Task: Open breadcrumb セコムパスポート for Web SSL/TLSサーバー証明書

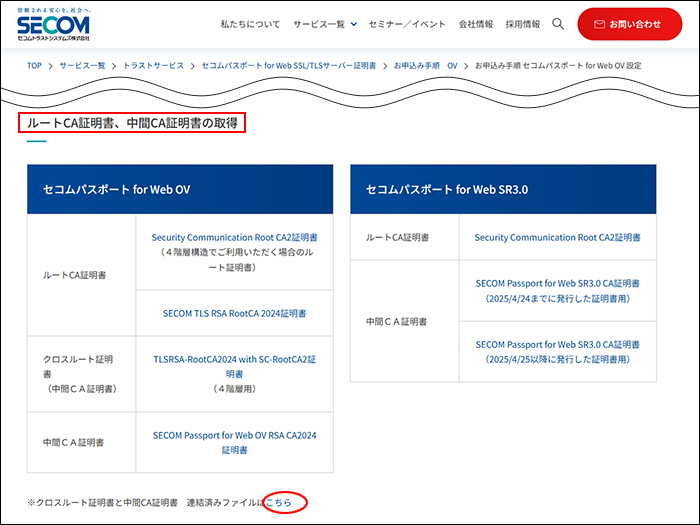Action: (x=289, y=66)
